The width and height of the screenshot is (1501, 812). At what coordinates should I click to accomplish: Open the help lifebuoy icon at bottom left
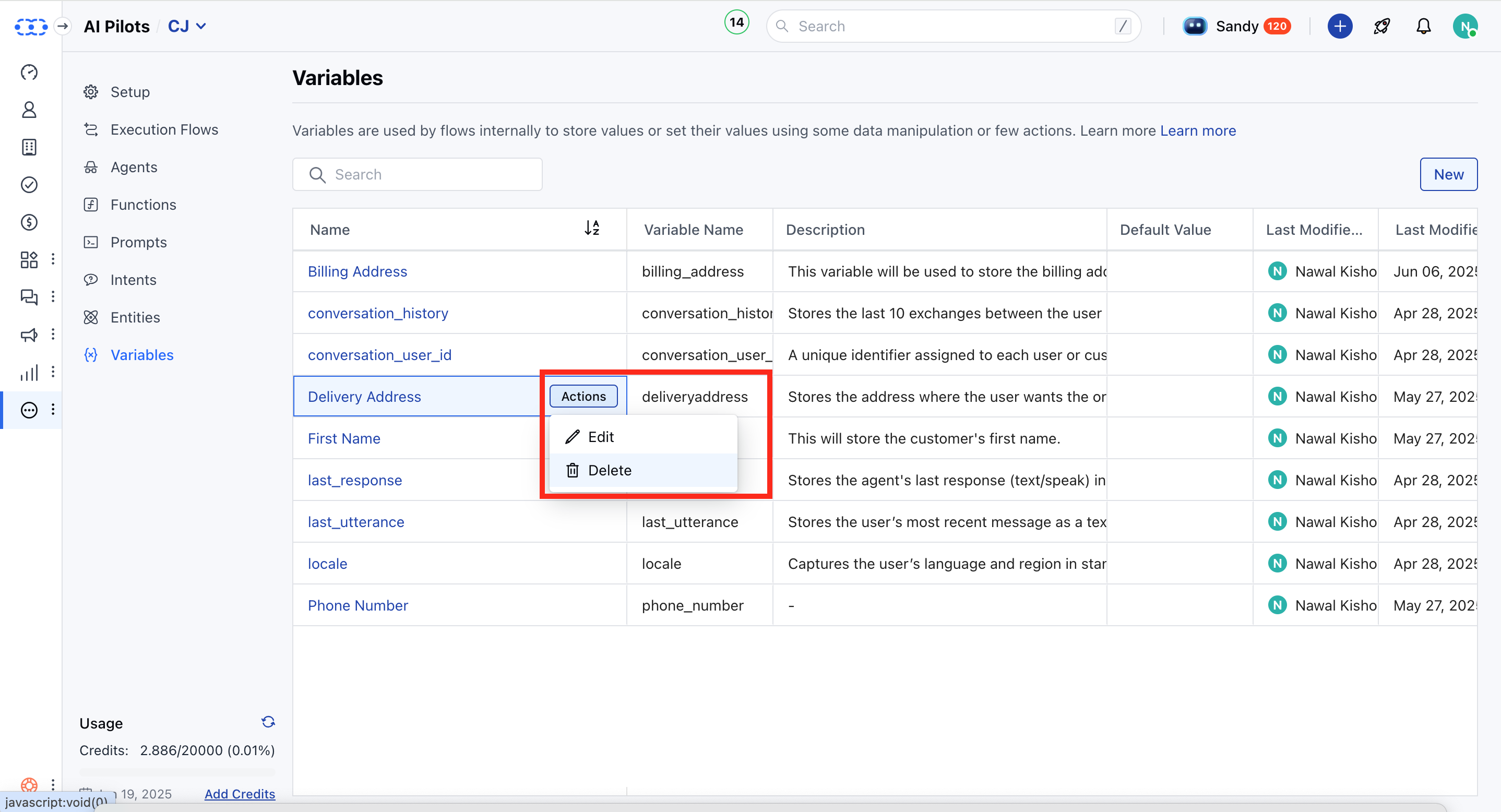(x=29, y=785)
